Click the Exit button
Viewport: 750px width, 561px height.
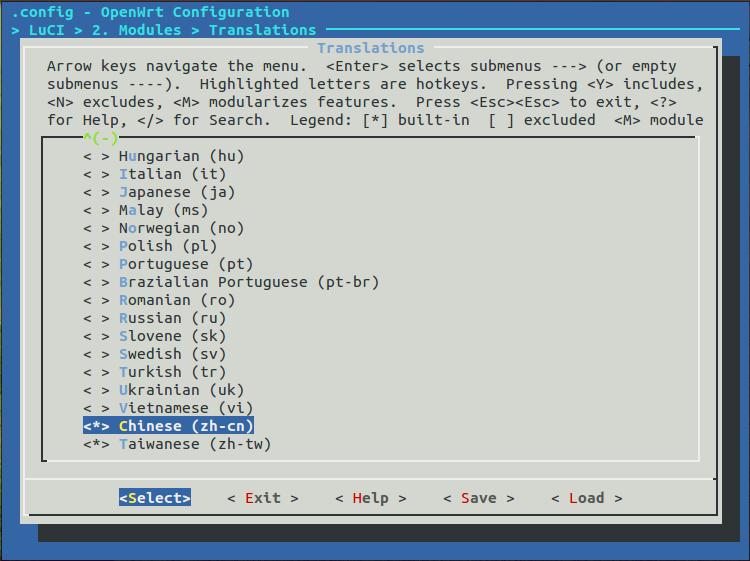263,498
